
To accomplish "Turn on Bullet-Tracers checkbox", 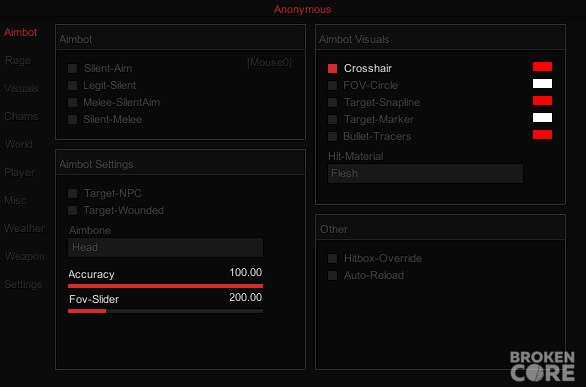I will (332, 137).
